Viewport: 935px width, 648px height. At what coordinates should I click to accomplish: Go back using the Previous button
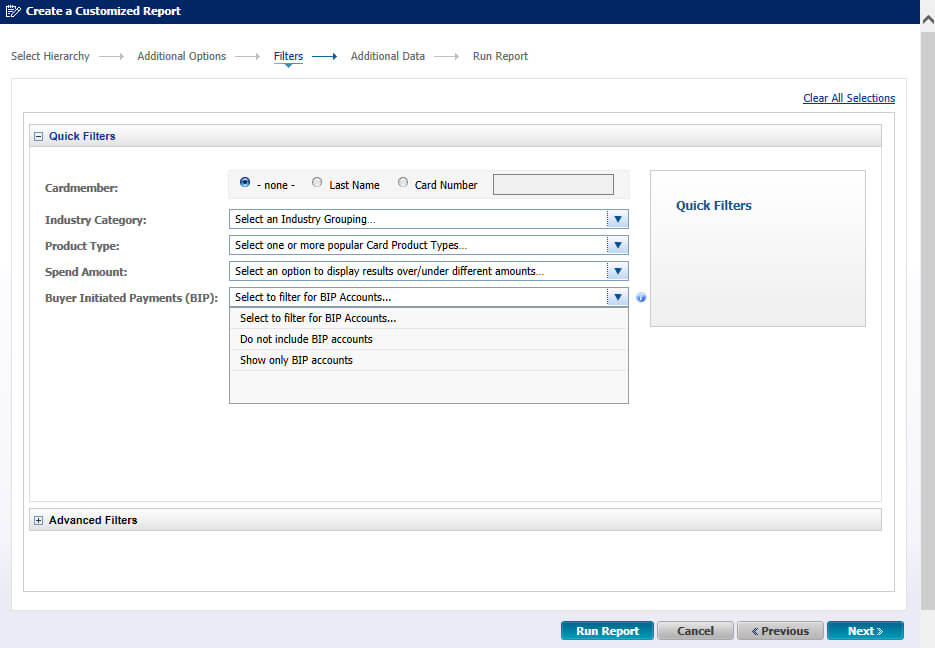coord(780,630)
